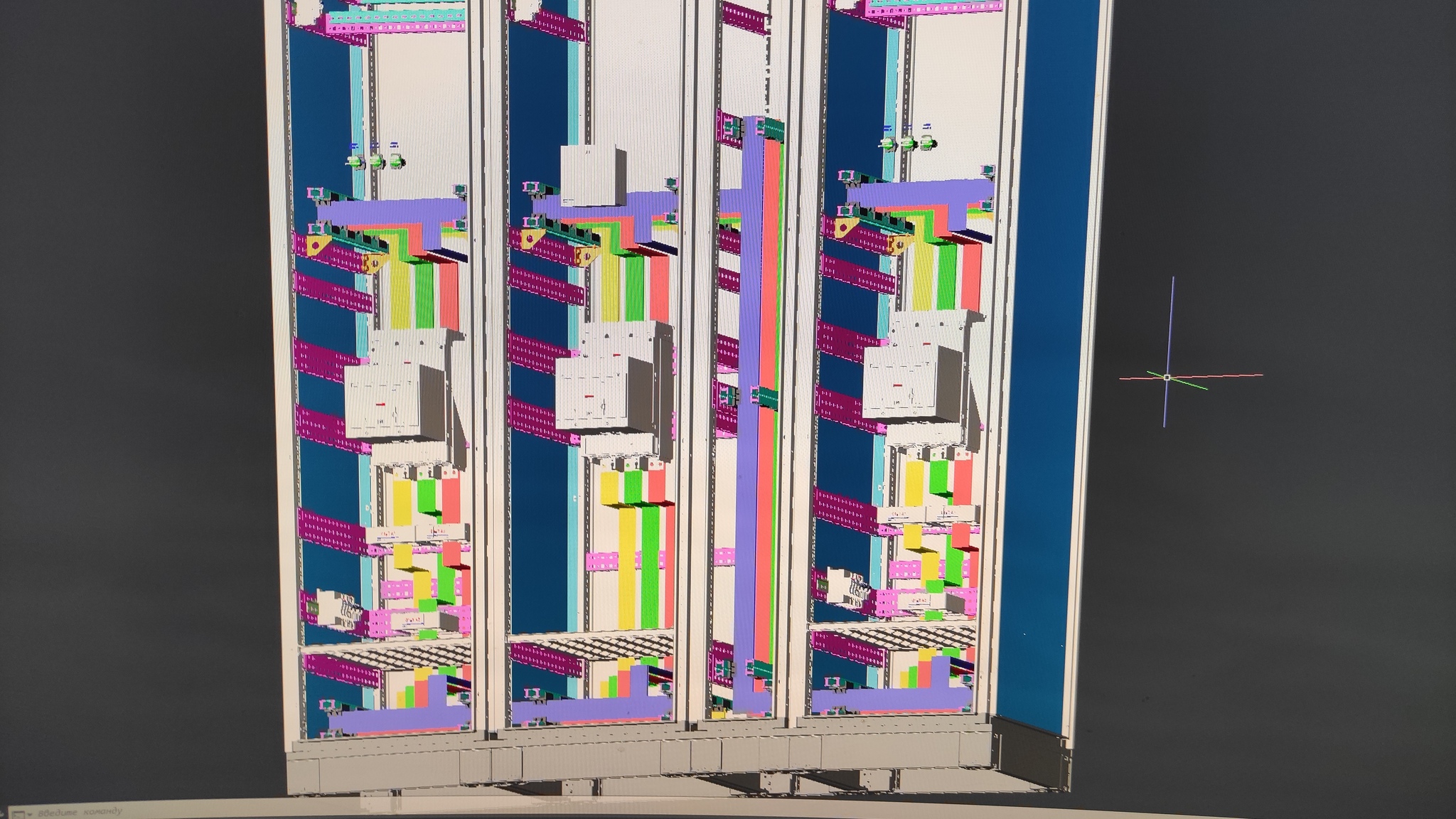Image resolution: width=1456 pixels, height=819 pixels.
Task: Click the green indicator lamps in fourth cabinet
Action: (x=907, y=141)
